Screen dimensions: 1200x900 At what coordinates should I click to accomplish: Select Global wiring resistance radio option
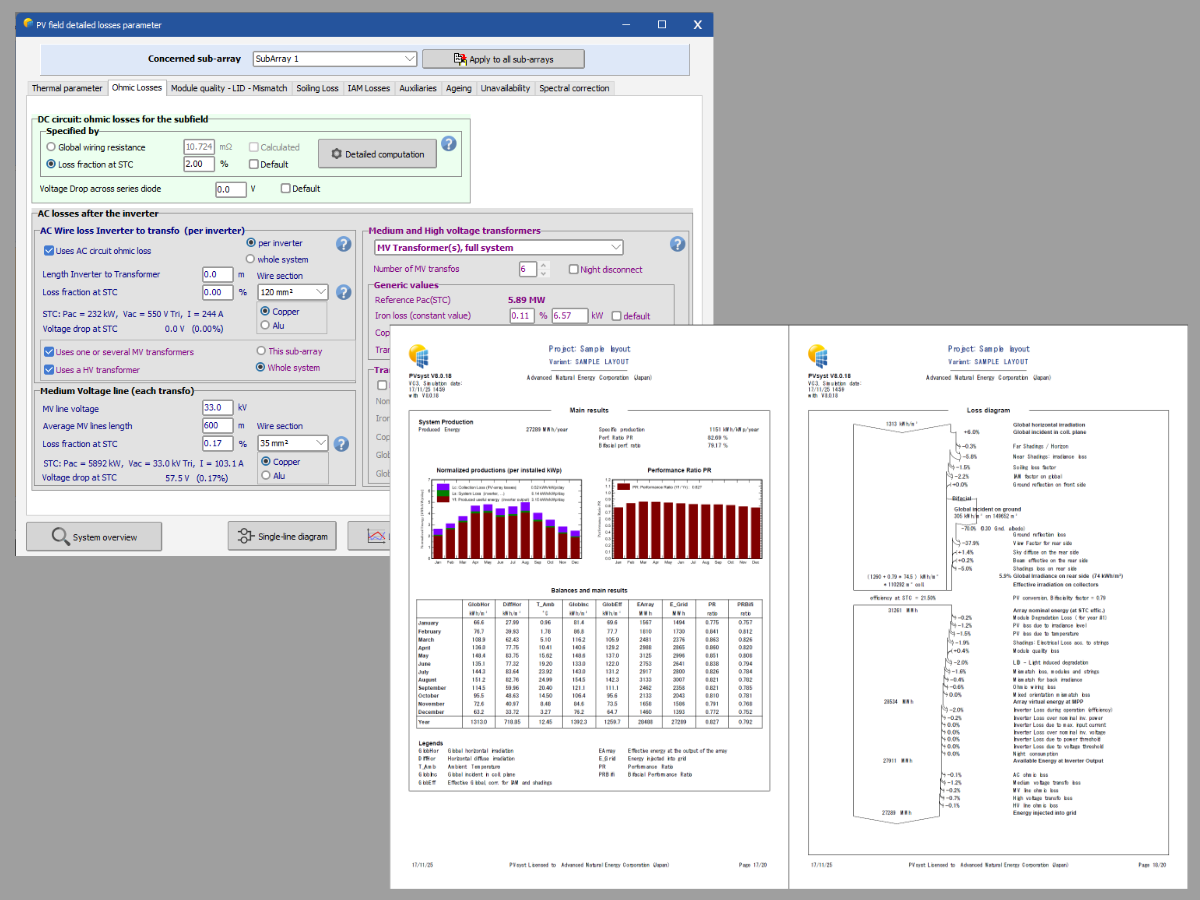pos(51,147)
